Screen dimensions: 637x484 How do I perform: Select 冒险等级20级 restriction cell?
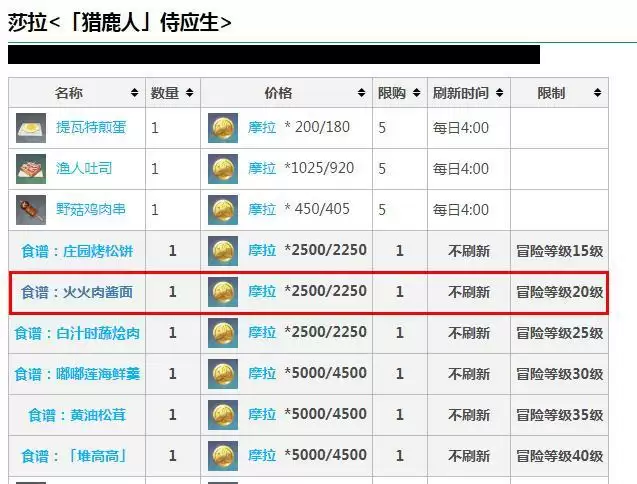[559, 292]
